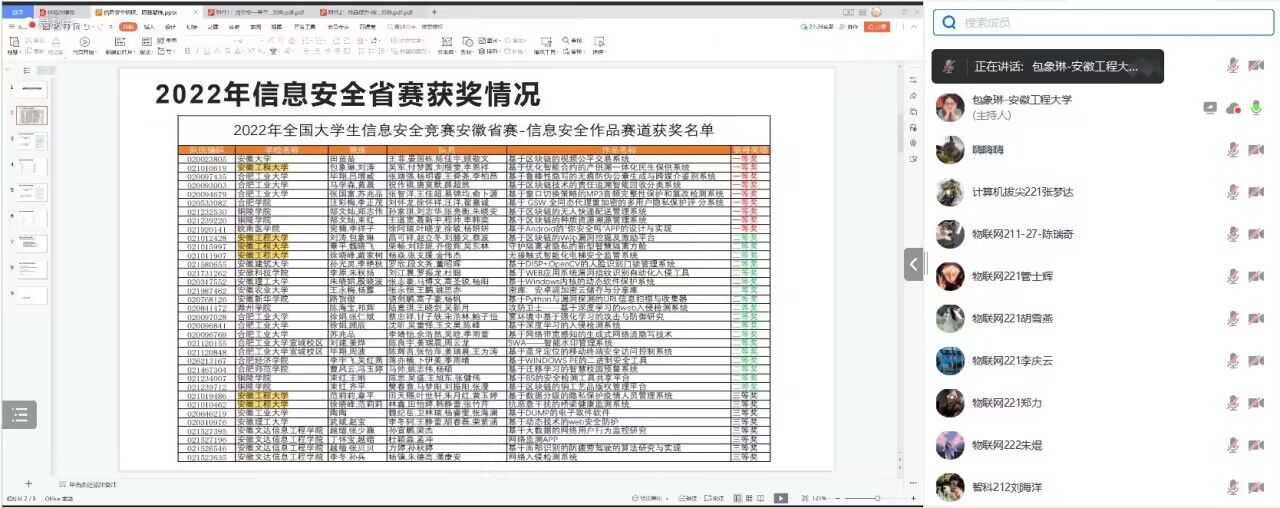
Task: Start slideshow from the status bar play button
Action: (780, 497)
